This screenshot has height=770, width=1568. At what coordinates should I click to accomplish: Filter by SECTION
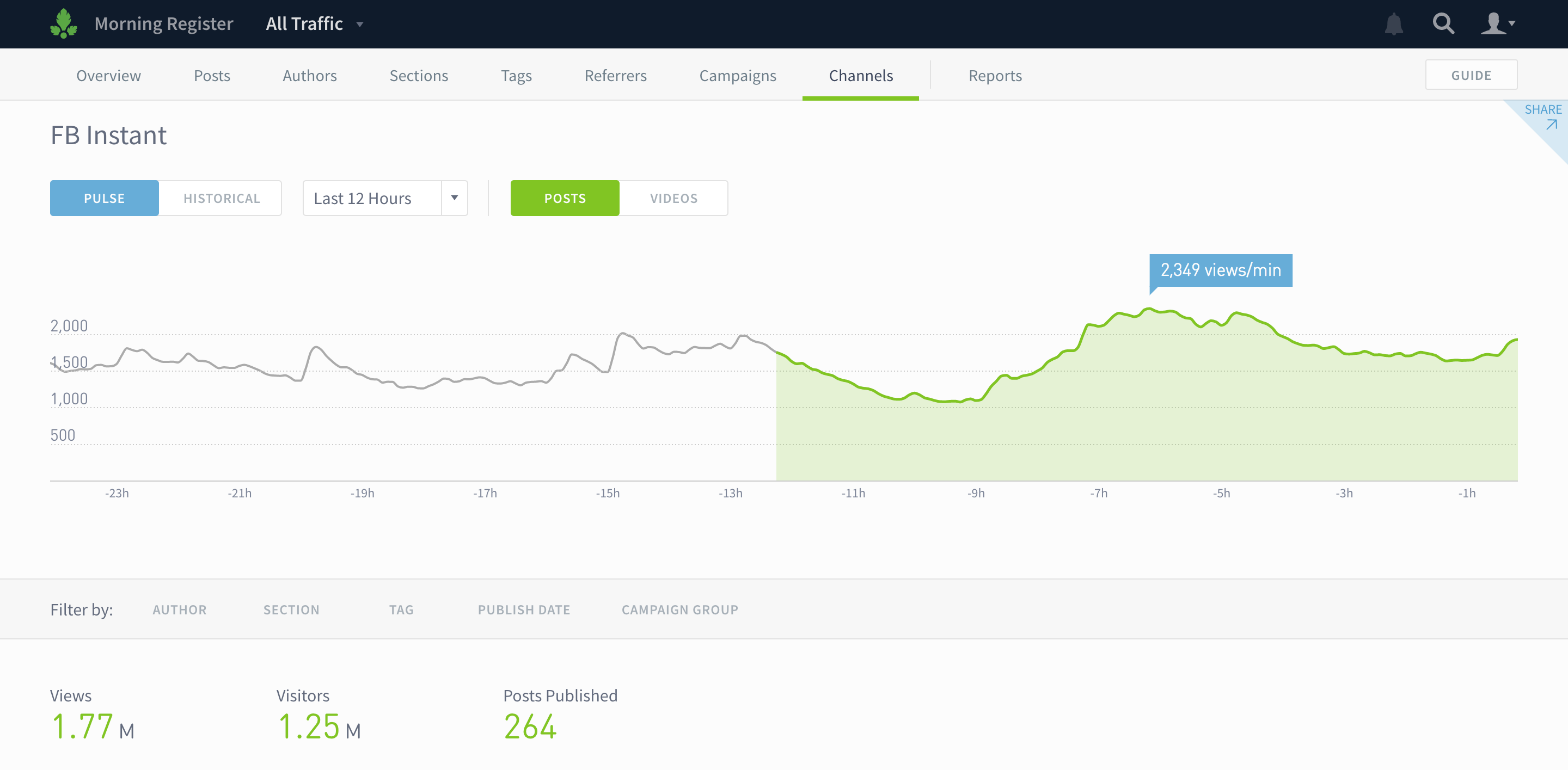point(291,609)
